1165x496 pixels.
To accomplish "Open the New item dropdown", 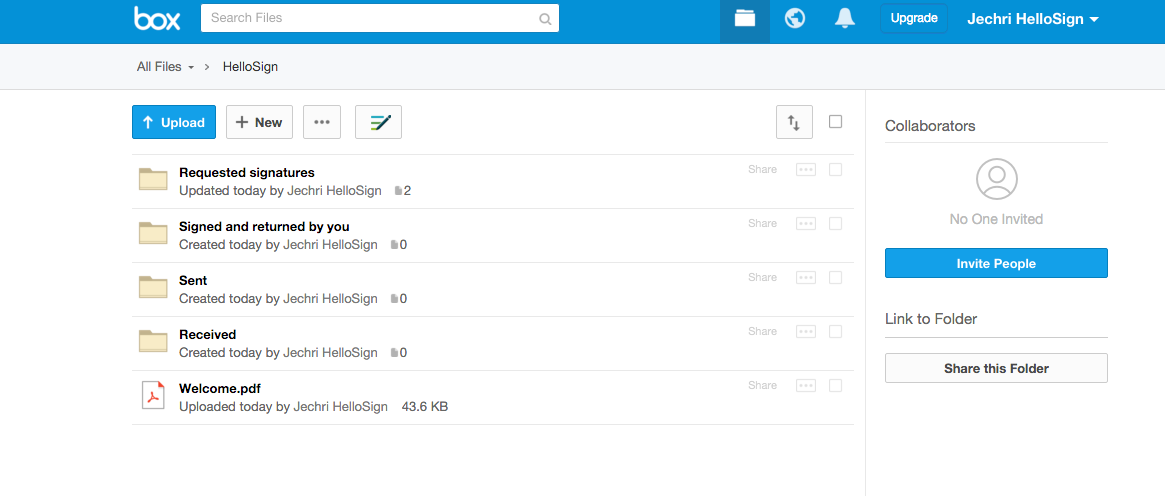I will 259,122.
